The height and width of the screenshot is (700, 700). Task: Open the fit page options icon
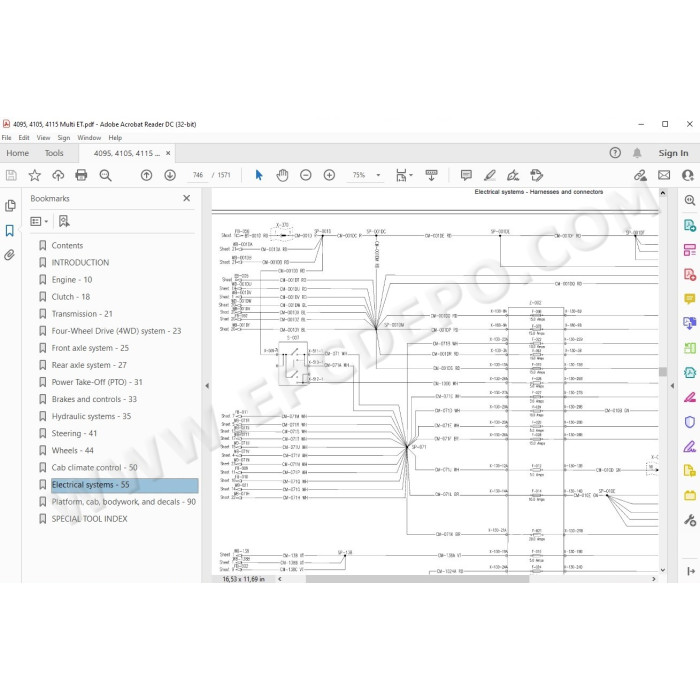[x=402, y=175]
